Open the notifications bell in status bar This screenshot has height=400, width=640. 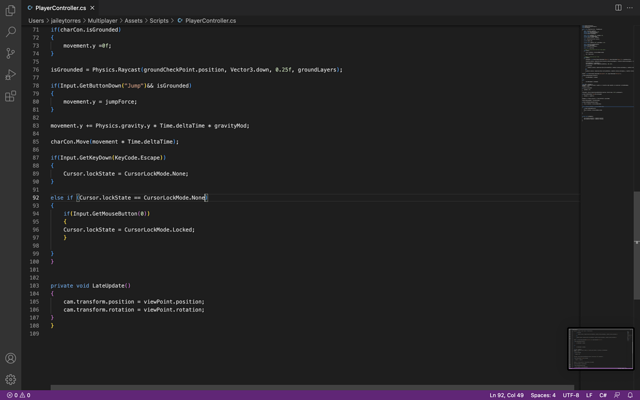click(x=630, y=395)
